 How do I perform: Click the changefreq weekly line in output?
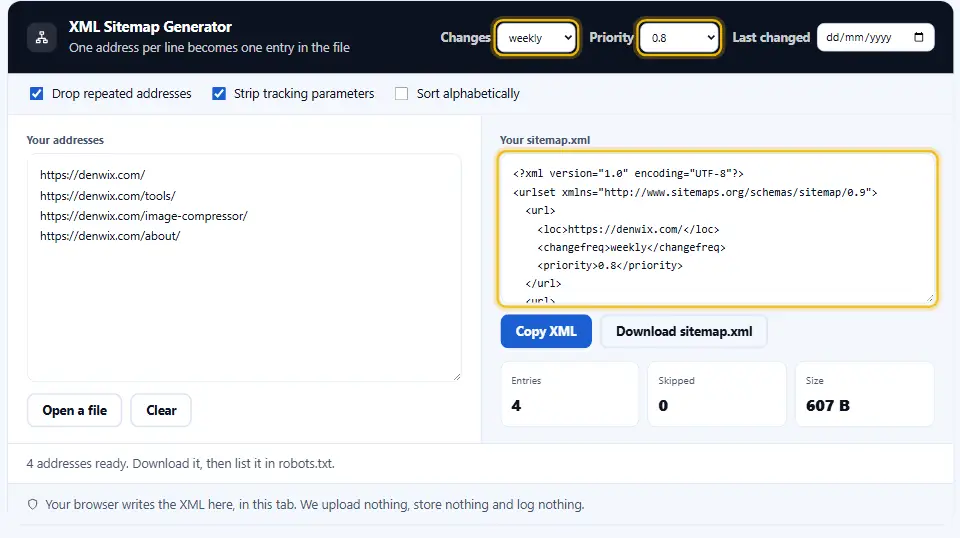631,247
